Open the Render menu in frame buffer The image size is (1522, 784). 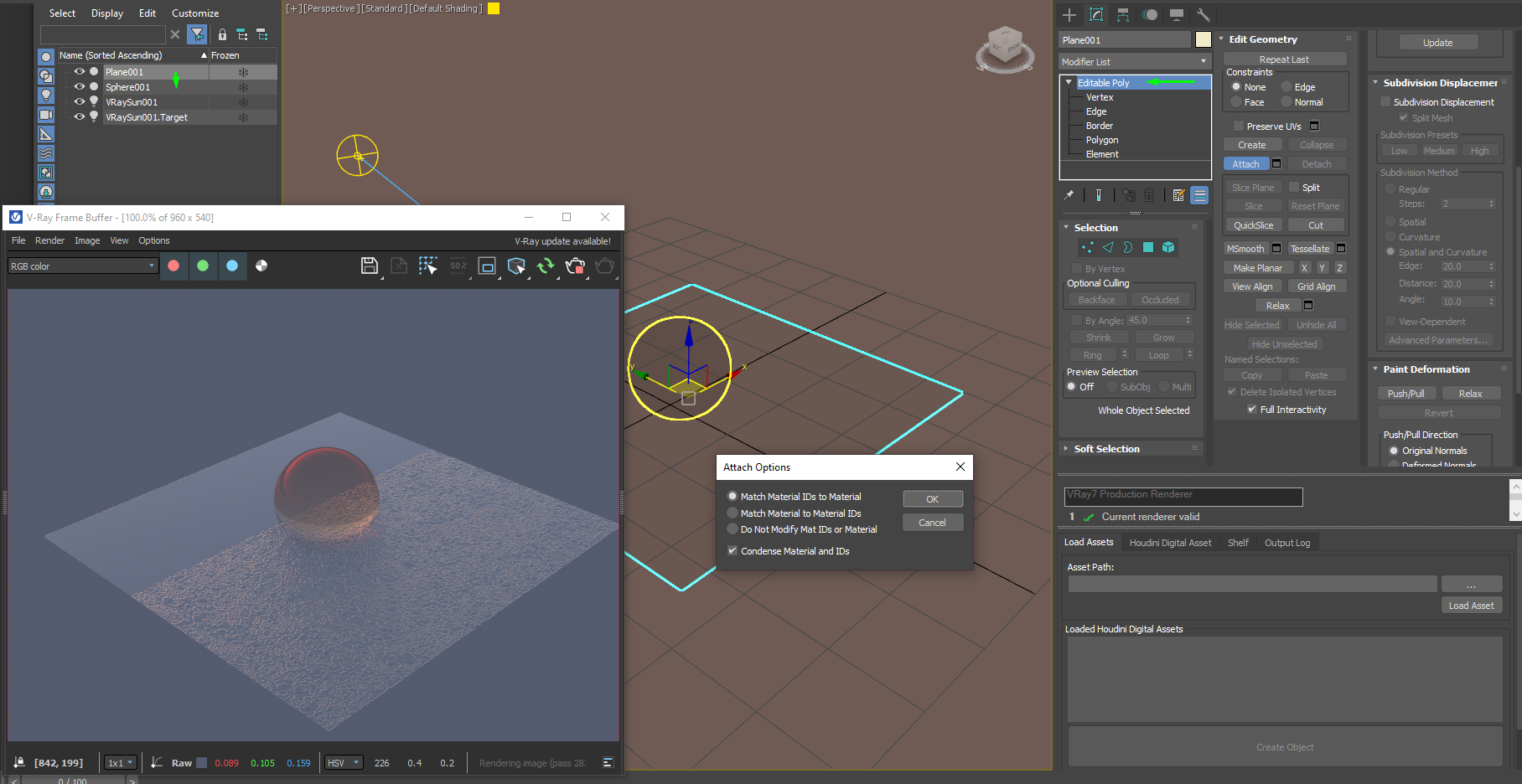click(x=49, y=240)
